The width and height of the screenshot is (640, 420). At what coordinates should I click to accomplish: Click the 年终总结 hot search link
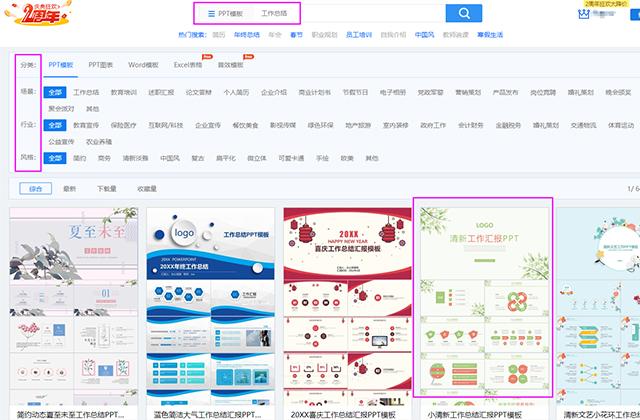(247, 35)
